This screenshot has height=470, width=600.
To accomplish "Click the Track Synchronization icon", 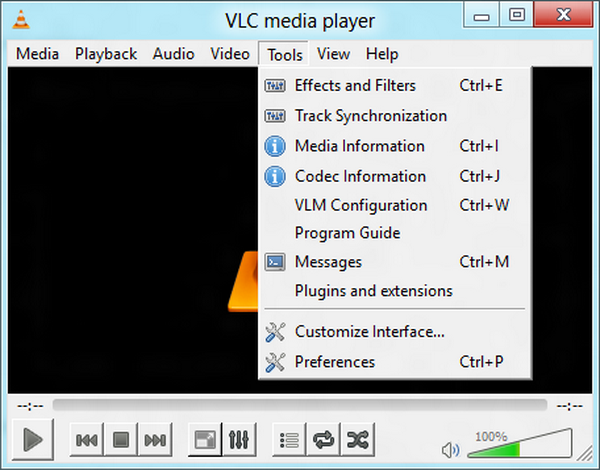I will [x=275, y=116].
